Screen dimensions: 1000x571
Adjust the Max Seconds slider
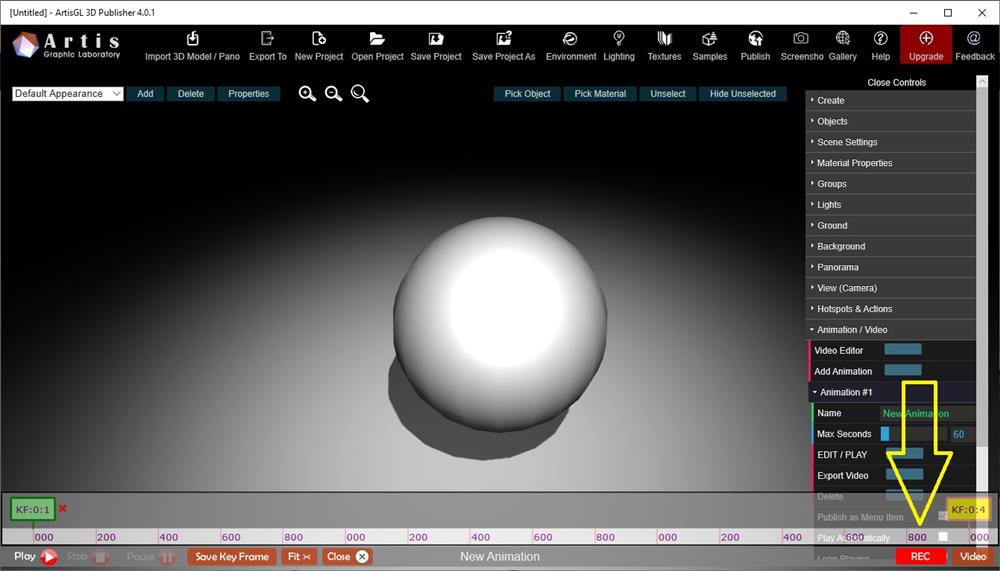[x=913, y=434]
